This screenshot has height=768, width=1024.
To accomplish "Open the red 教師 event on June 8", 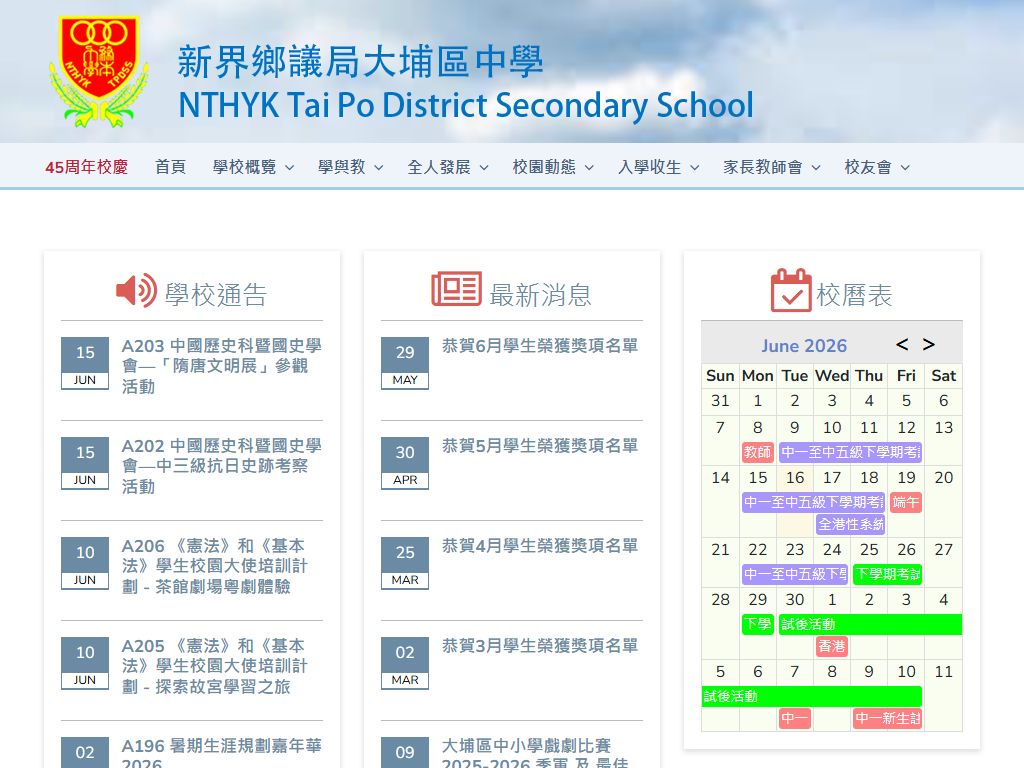I will tap(758, 452).
